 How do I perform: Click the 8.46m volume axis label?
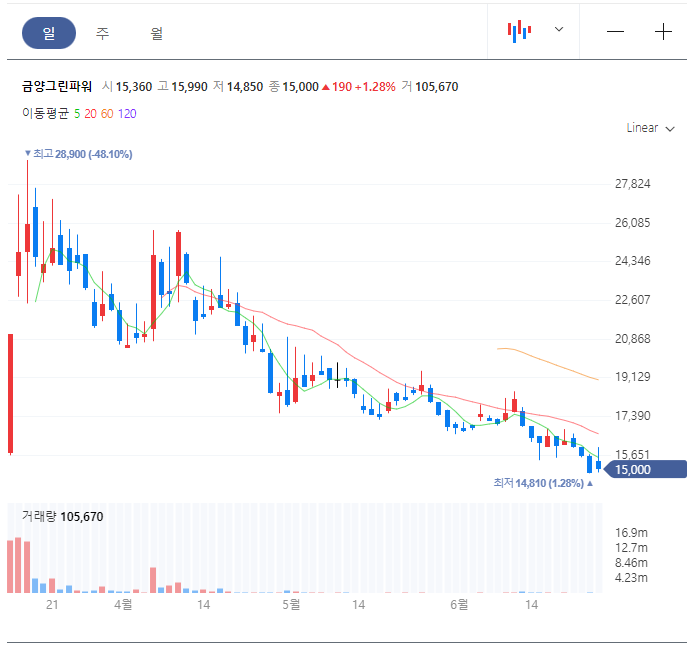coord(631,563)
